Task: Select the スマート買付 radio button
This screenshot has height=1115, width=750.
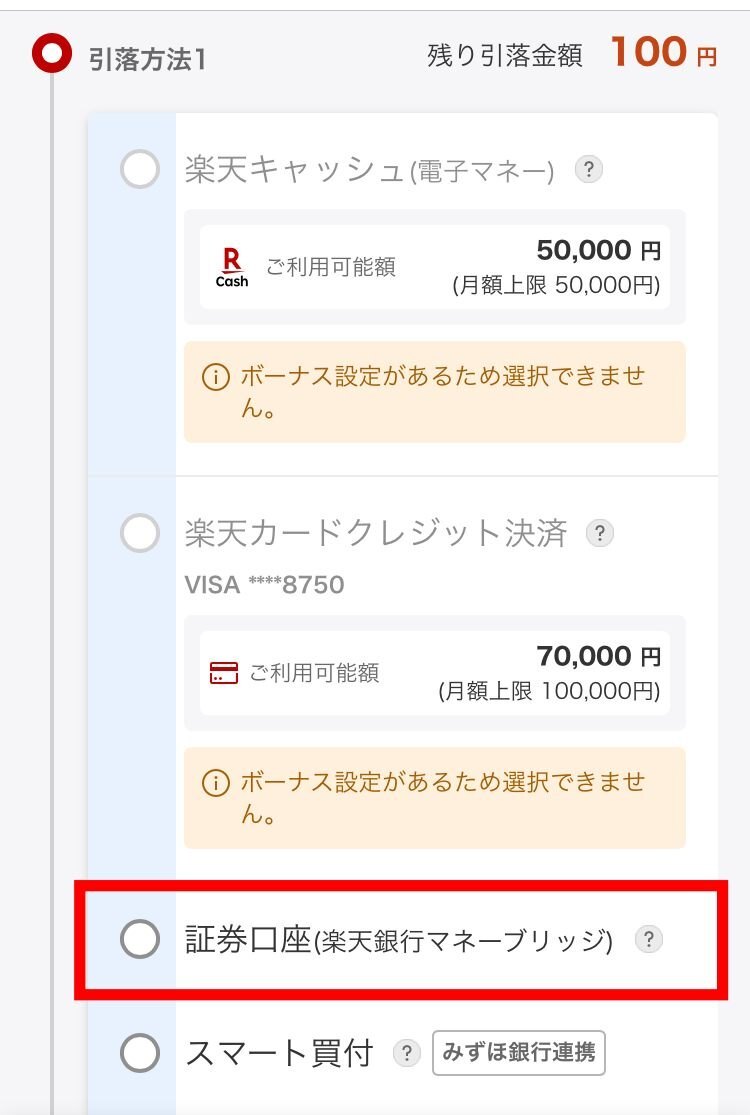Action: click(x=140, y=1052)
